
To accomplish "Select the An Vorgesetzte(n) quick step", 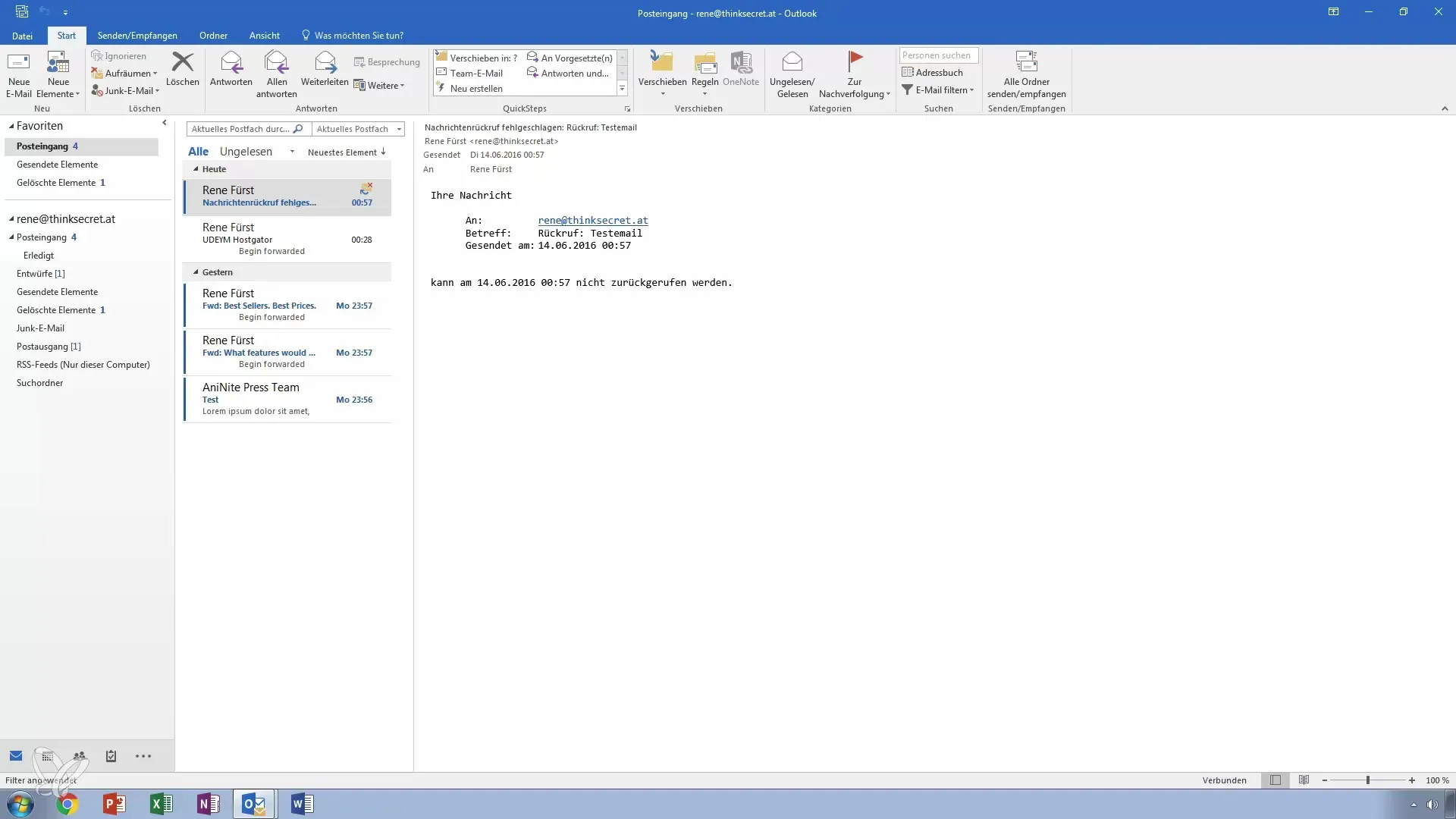I will [x=570, y=58].
